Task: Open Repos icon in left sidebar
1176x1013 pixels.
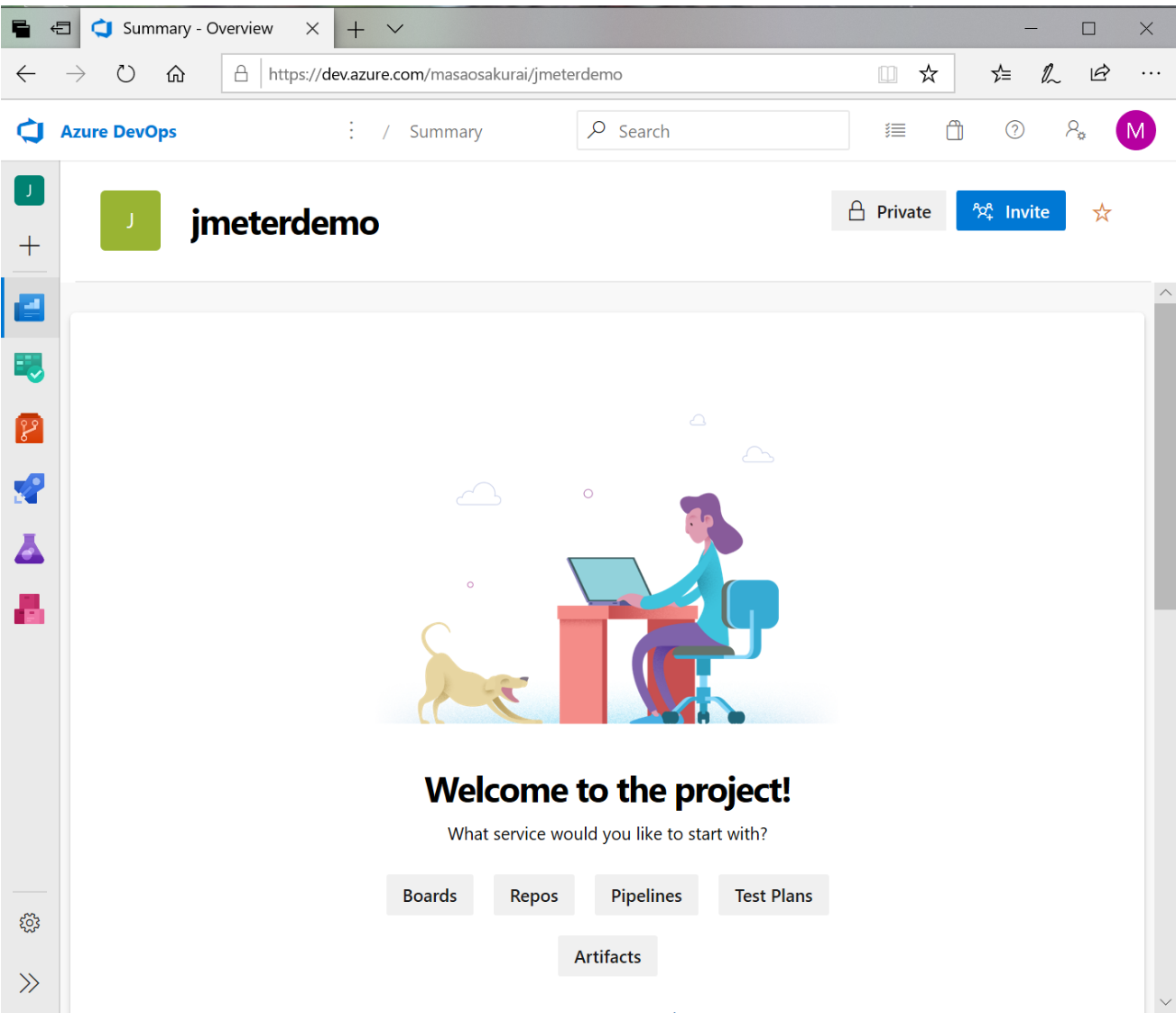Action: pyautogui.click(x=29, y=428)
